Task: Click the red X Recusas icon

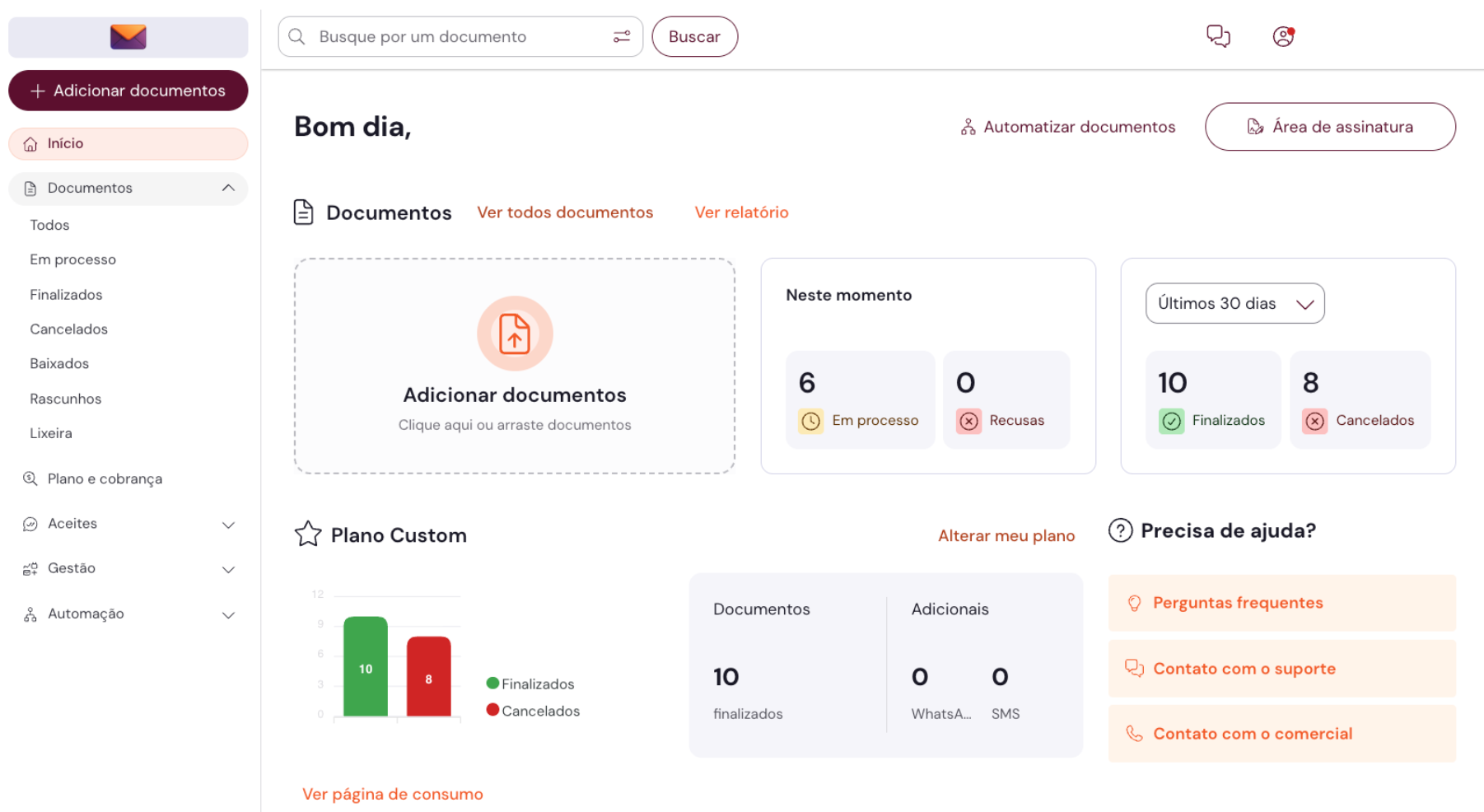Action: tap(968, 421)
